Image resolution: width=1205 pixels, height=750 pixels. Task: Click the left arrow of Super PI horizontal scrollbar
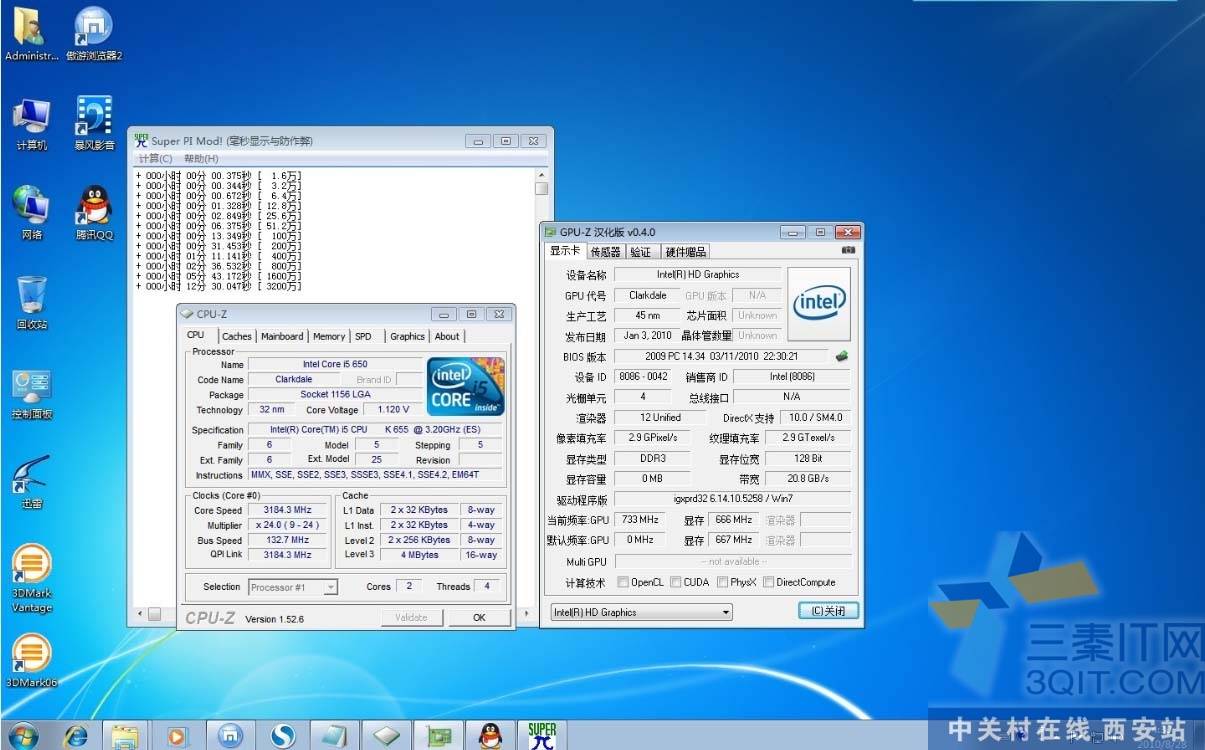140,614
